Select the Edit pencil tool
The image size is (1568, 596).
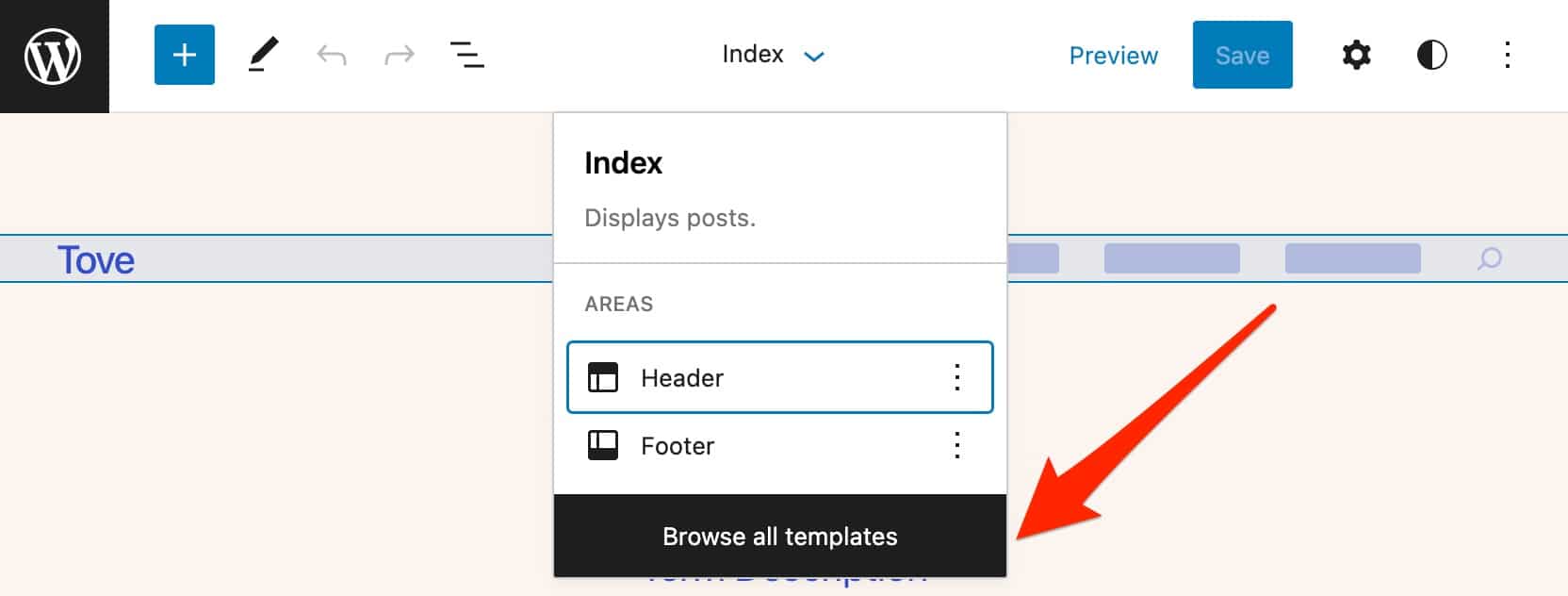pos(263,55)
